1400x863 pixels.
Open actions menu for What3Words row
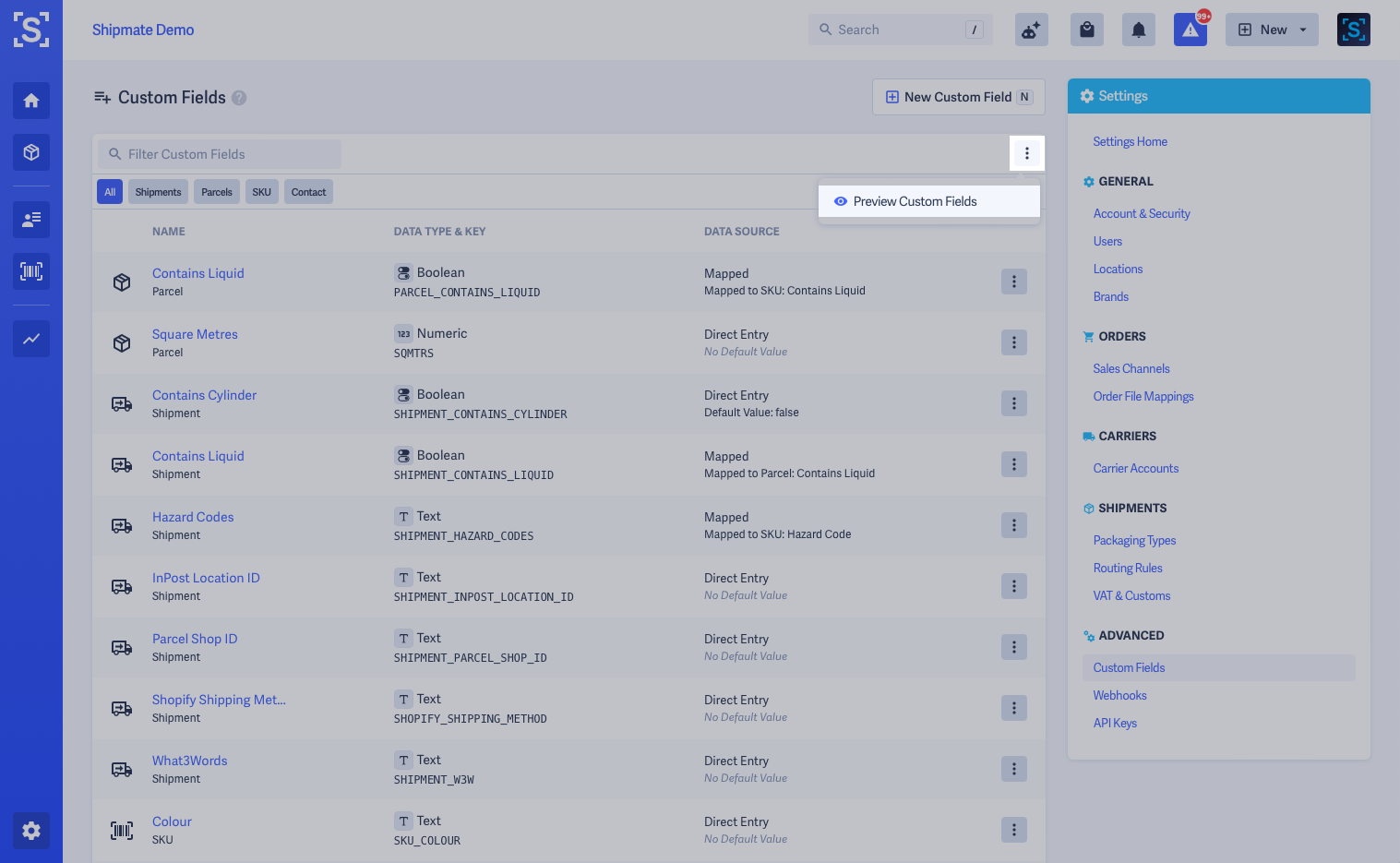point(1014,769)
